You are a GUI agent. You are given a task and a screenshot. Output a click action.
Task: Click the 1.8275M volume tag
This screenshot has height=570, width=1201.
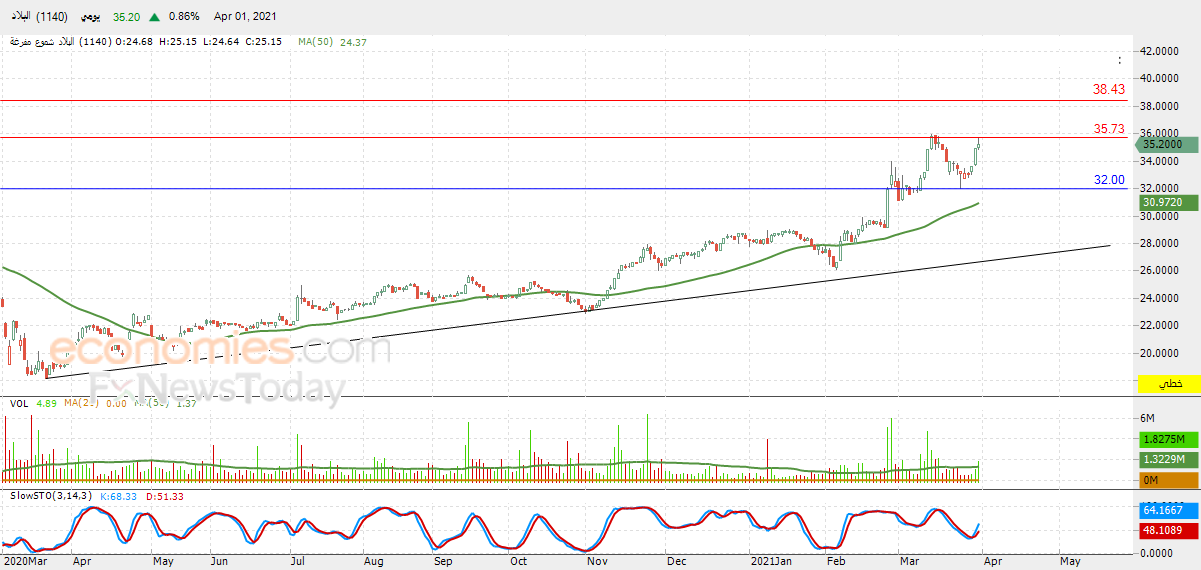tap(1165, 440)
